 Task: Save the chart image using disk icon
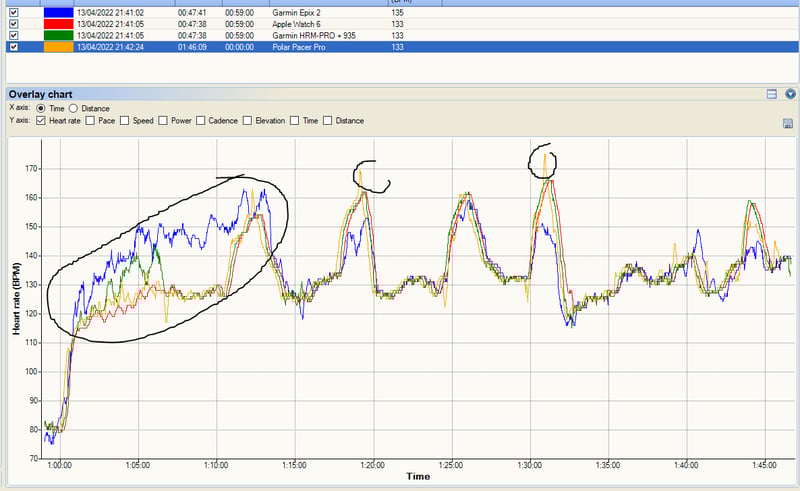788,123
